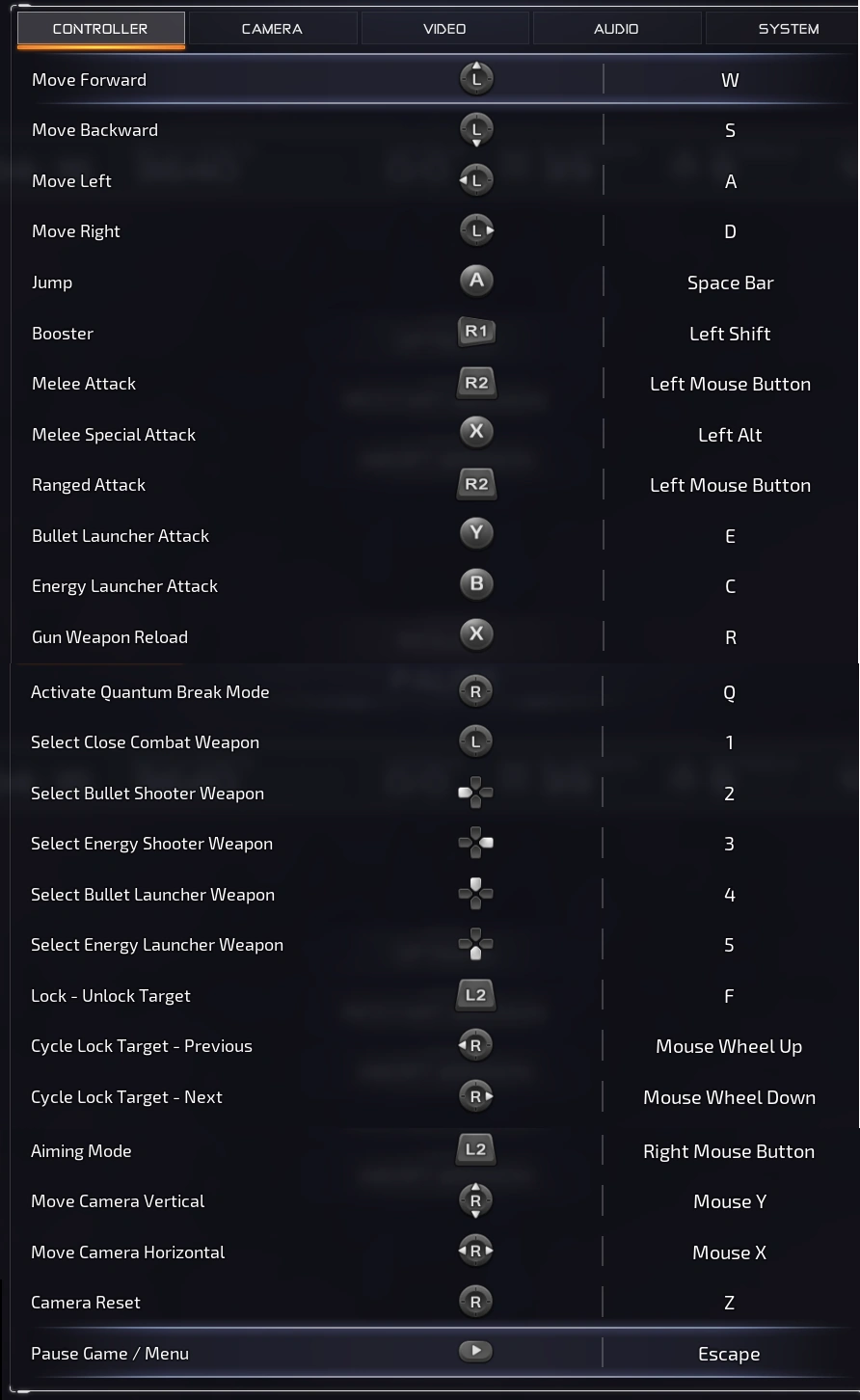Click the R1 icon beside Booster

point(475,331)
